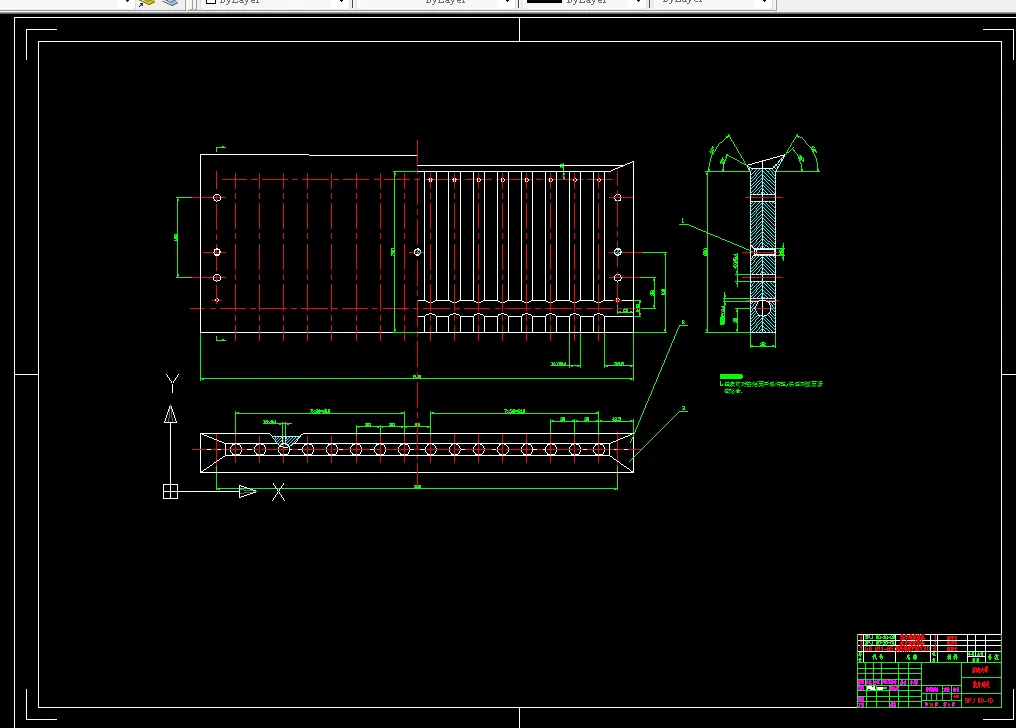Image resolution: width=1016 pixels, height=728 pixels.
Task: Open the color control ByLayer dropdown
Action: (x=275, y=3)
